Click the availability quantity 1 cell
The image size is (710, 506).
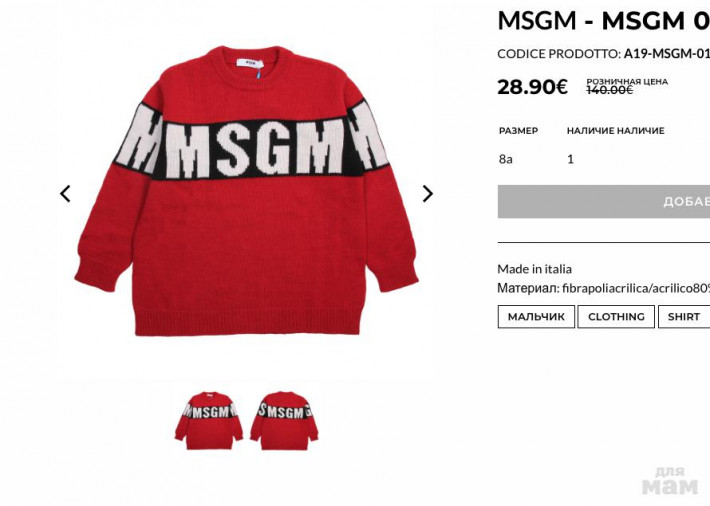click(571, 159)
